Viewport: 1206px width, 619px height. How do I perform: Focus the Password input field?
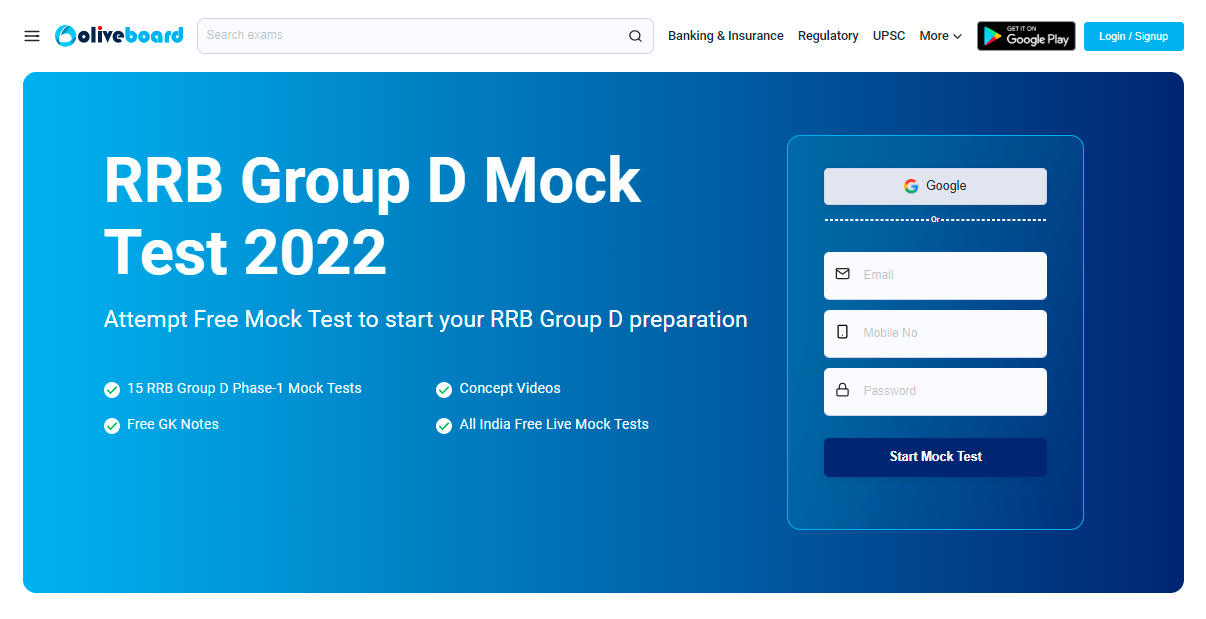935,391
